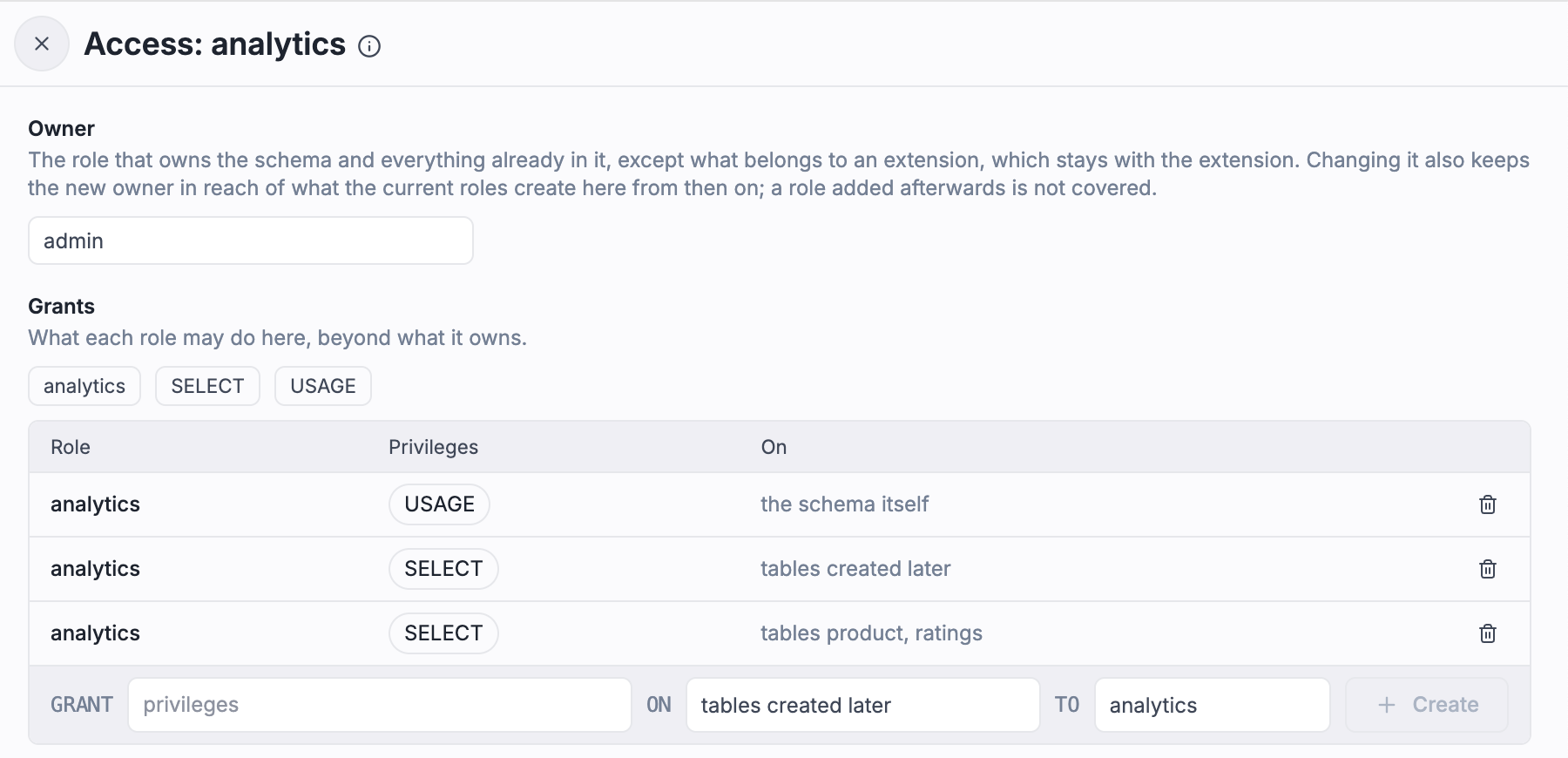Image resolution: width=1568 pixels, height=758 pixels.
Task: Click the Privileges column header
Action: pos(434,447)
